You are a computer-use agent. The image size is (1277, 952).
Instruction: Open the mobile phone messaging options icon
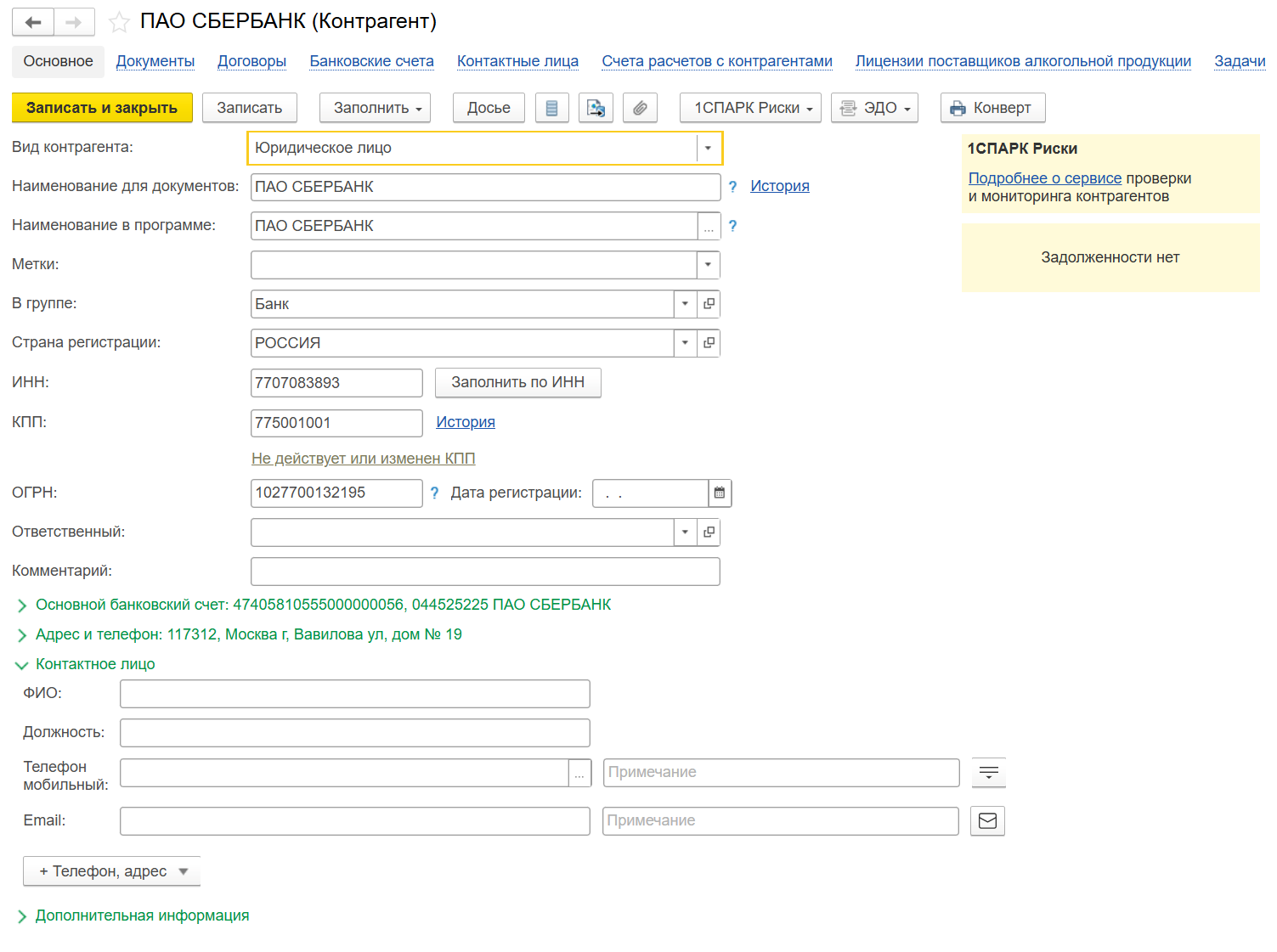(x=989, y=773)
